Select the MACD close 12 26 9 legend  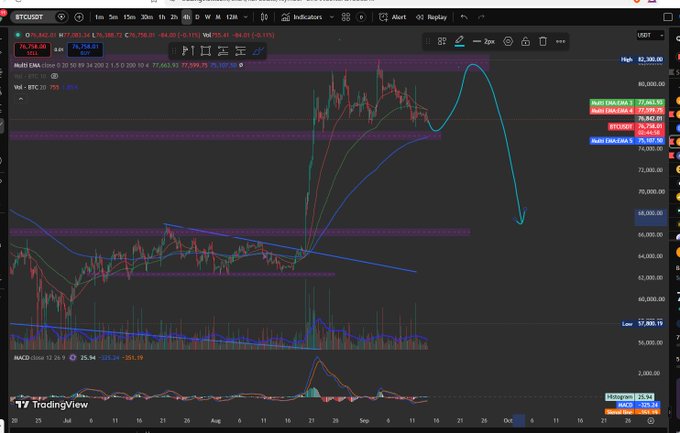click(x=39, y=358)
